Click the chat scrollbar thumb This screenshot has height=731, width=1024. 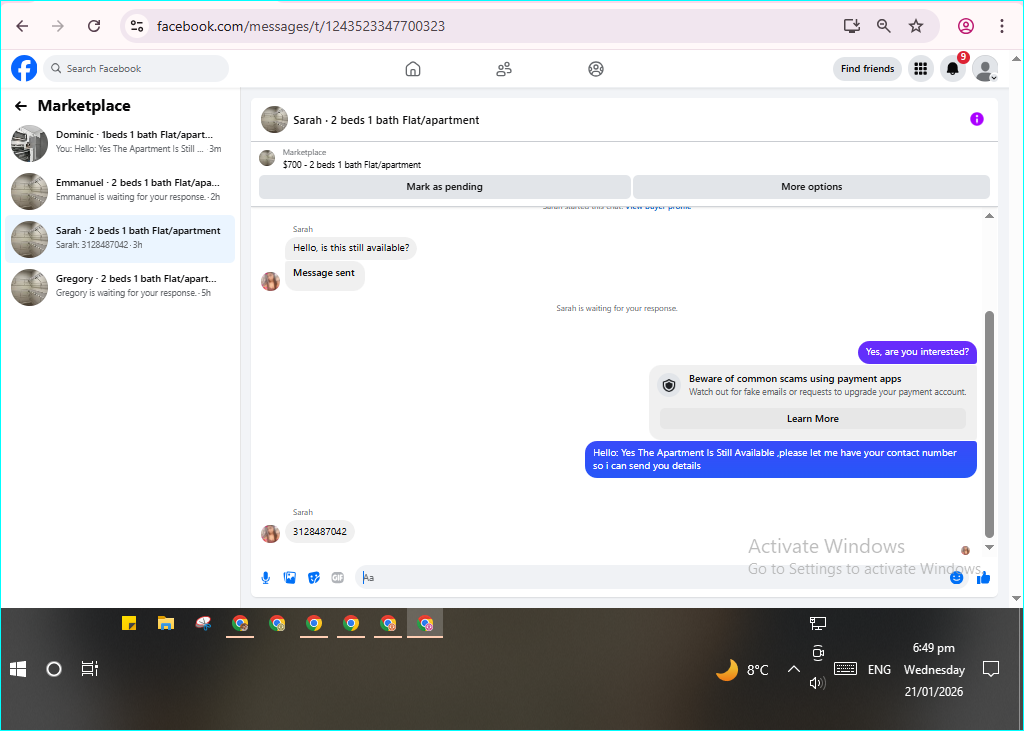pyautogui.click(x=989, y=425)
